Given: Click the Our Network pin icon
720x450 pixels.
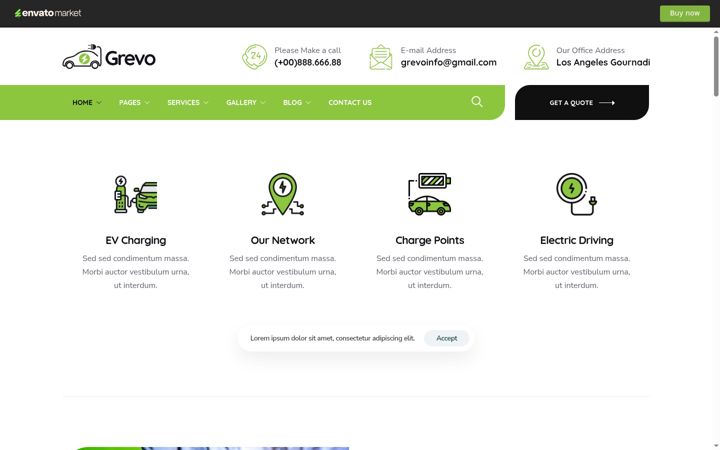Looking at the screenshot, I should 282,194.
